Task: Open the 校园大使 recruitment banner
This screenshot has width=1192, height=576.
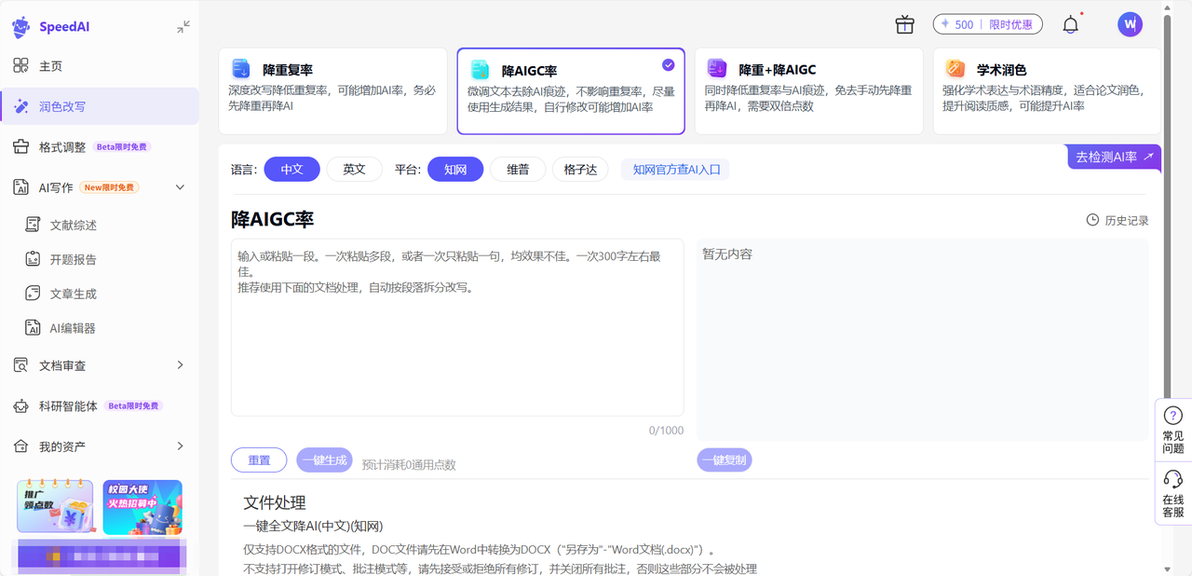Action: tap(142, 506)
